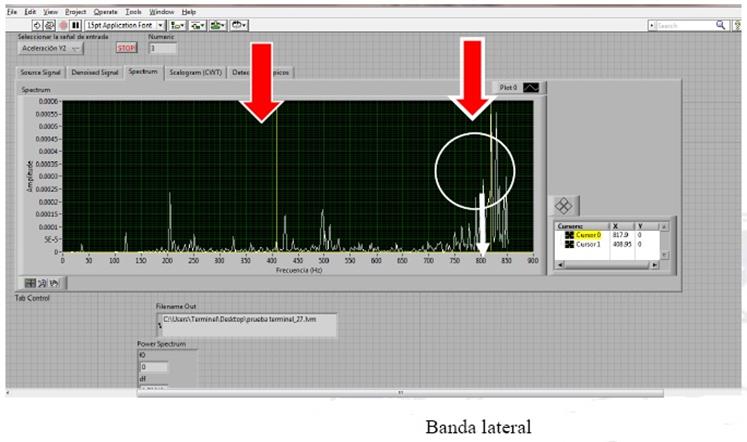Activate the graph zoom tool

point(42,283)
